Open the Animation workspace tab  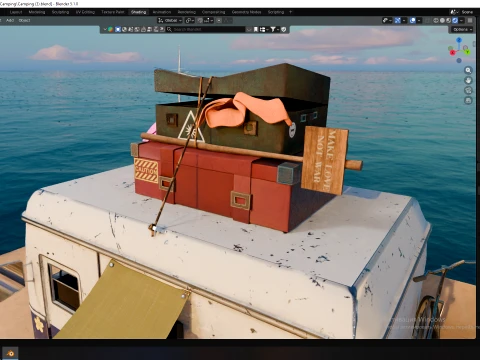click(x=162, y=12)
